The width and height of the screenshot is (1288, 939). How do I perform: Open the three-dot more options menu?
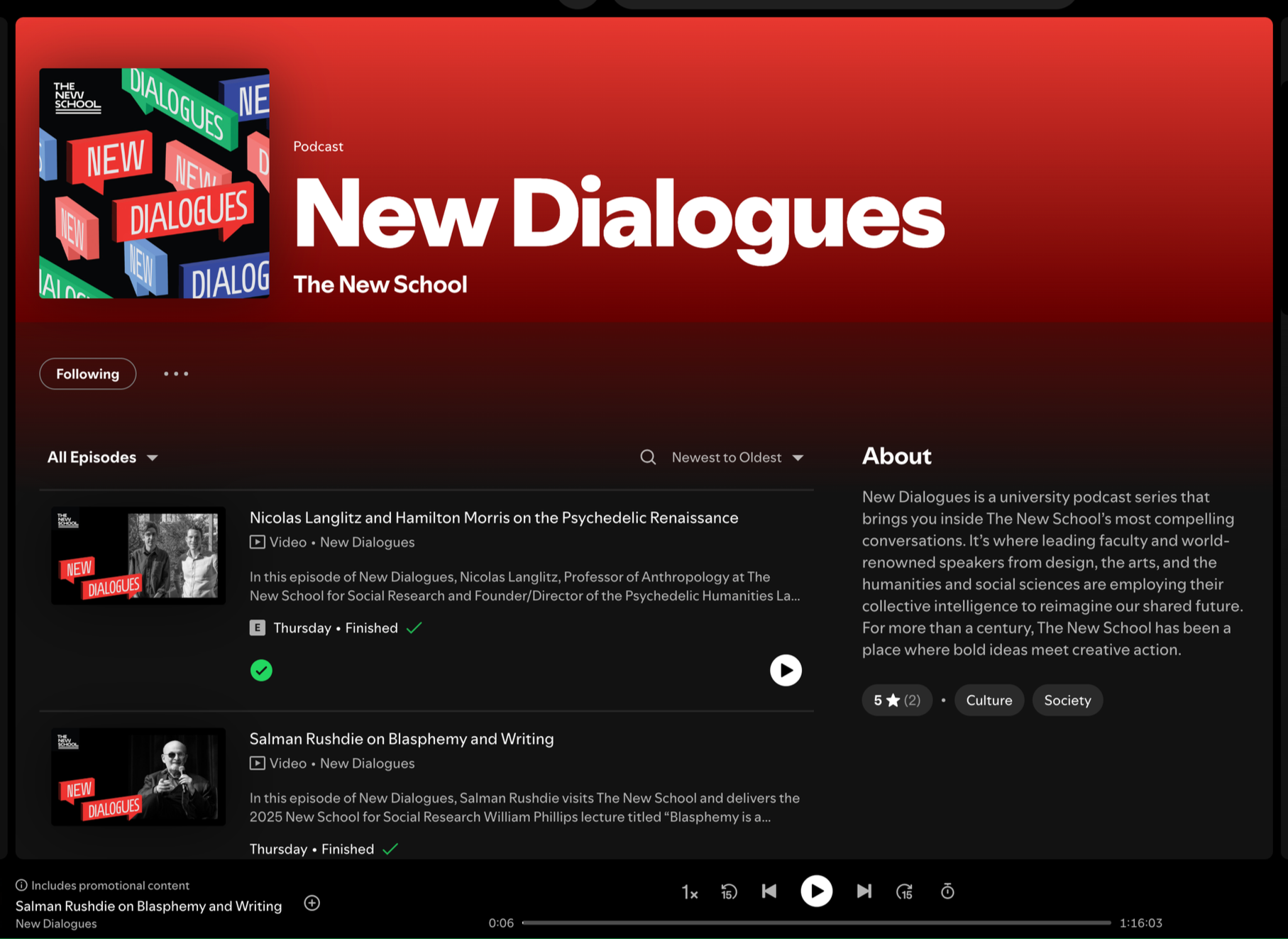click(176, 374)
